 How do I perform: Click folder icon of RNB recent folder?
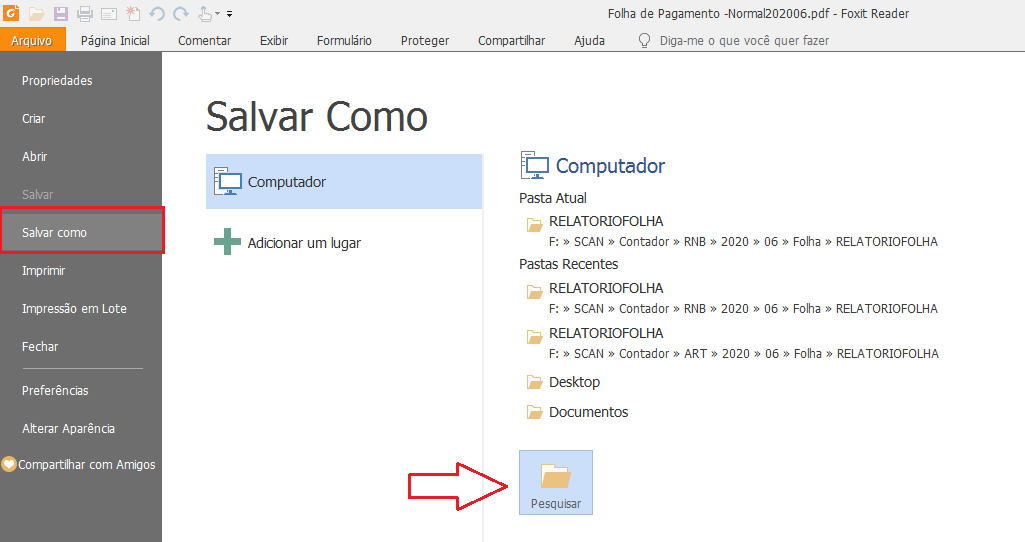(x=535, y=292)
